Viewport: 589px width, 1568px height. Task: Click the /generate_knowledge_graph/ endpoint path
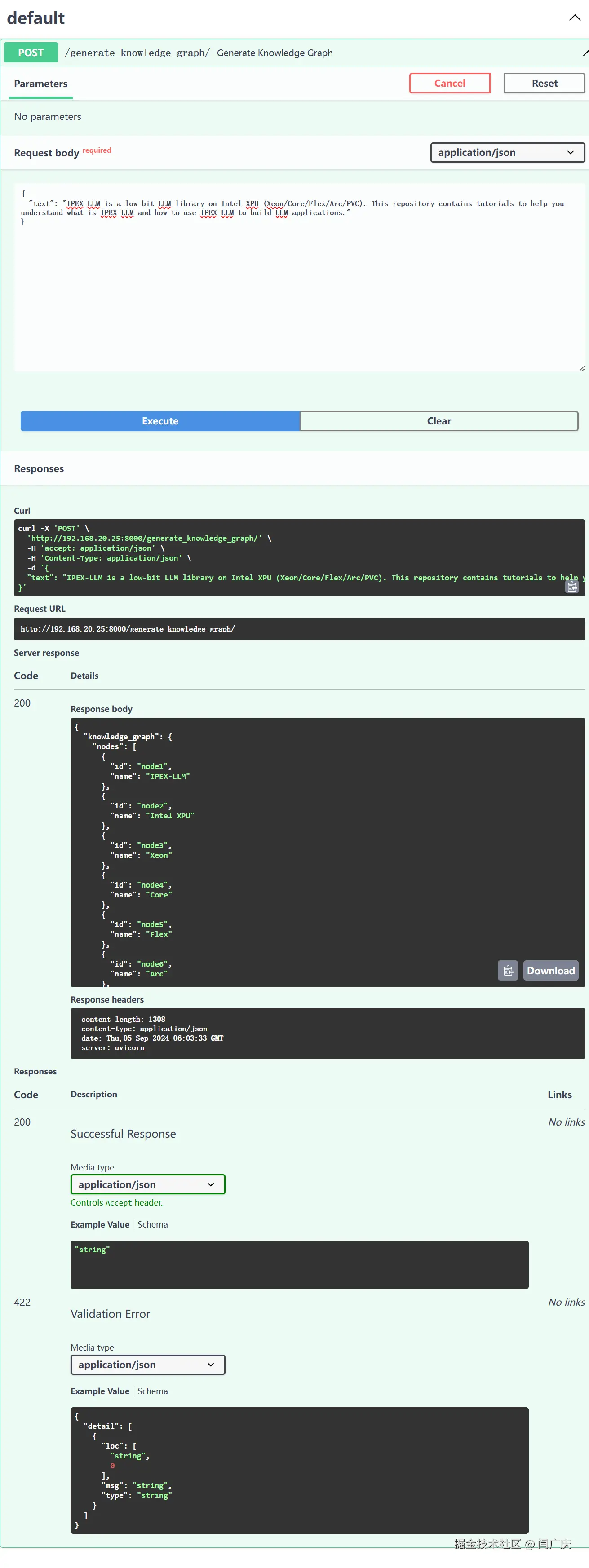pos(137,53)
